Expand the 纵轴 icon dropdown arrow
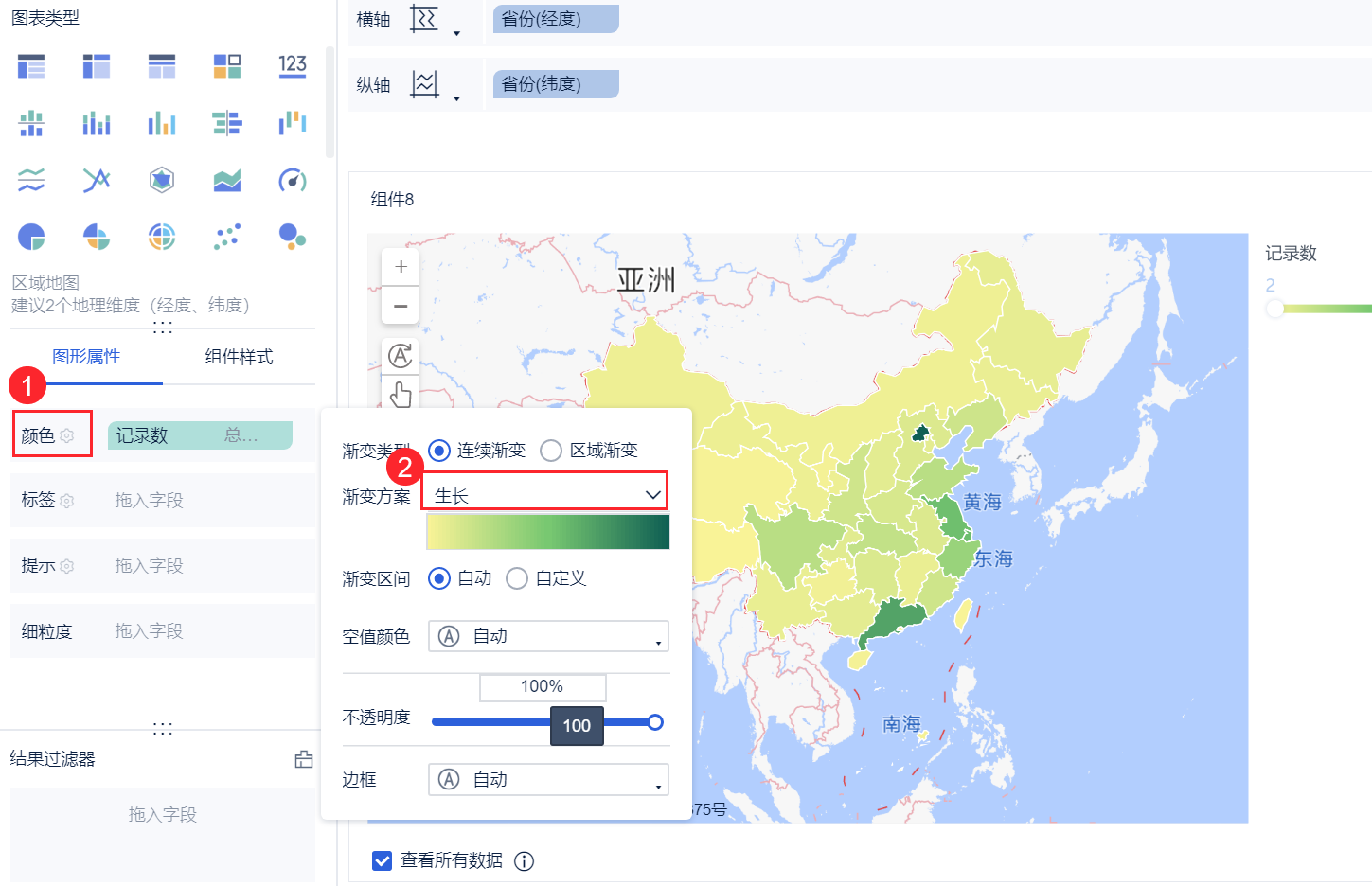The height and width of the screenshot is (886, 1372). 456,98
